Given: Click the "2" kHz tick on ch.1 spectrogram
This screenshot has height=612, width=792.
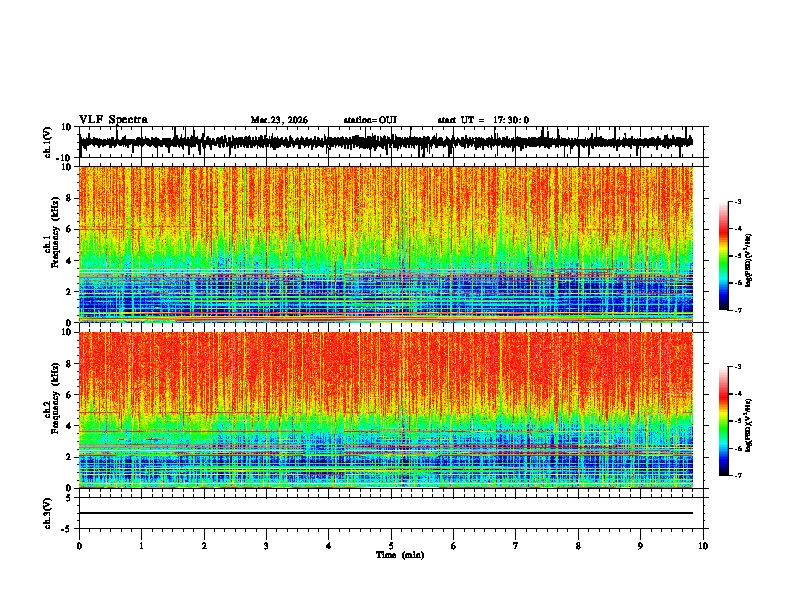Looking at the screenshot, I should point(69,292).
